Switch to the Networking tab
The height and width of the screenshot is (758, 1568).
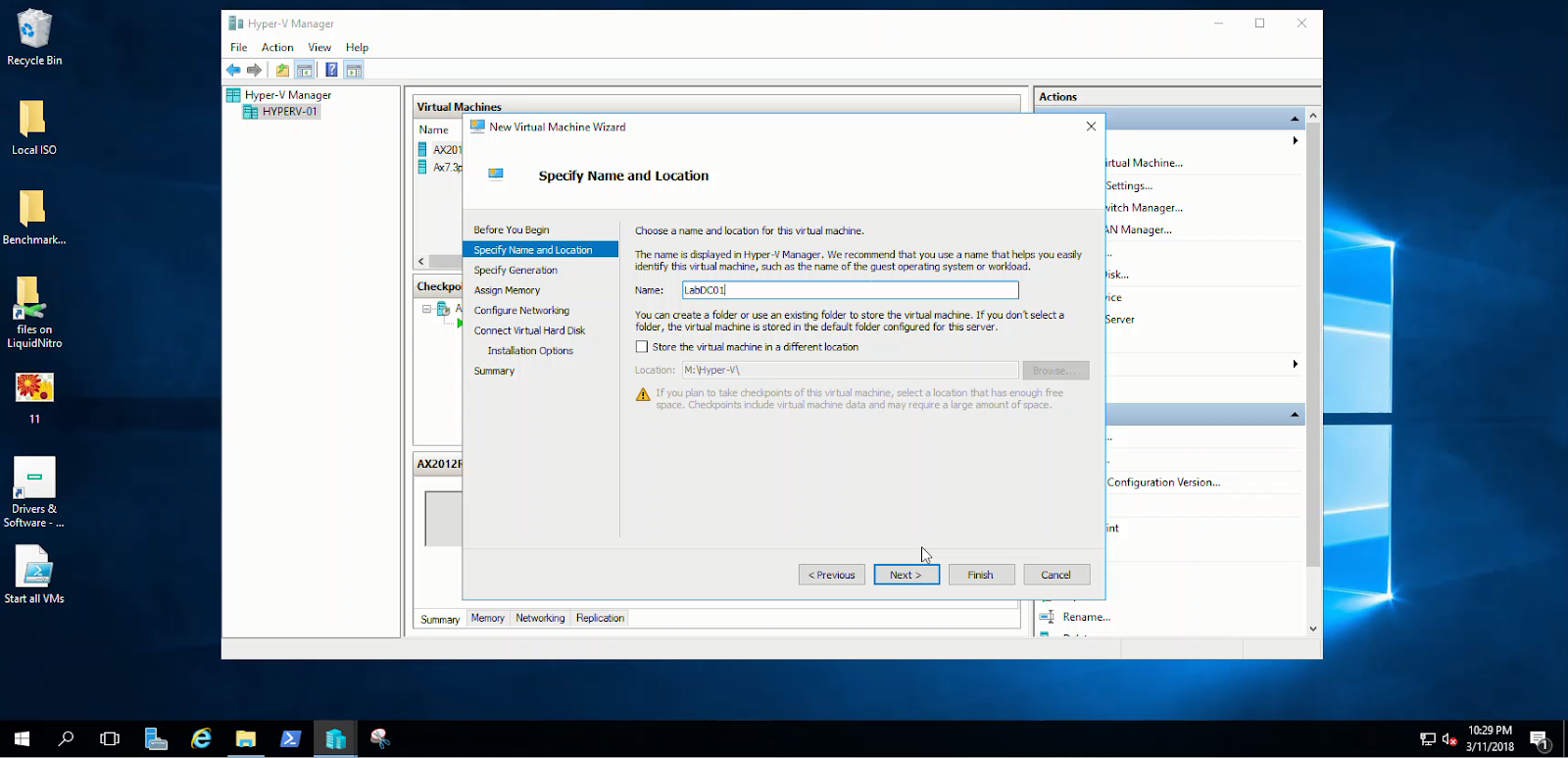coord(540,618)
